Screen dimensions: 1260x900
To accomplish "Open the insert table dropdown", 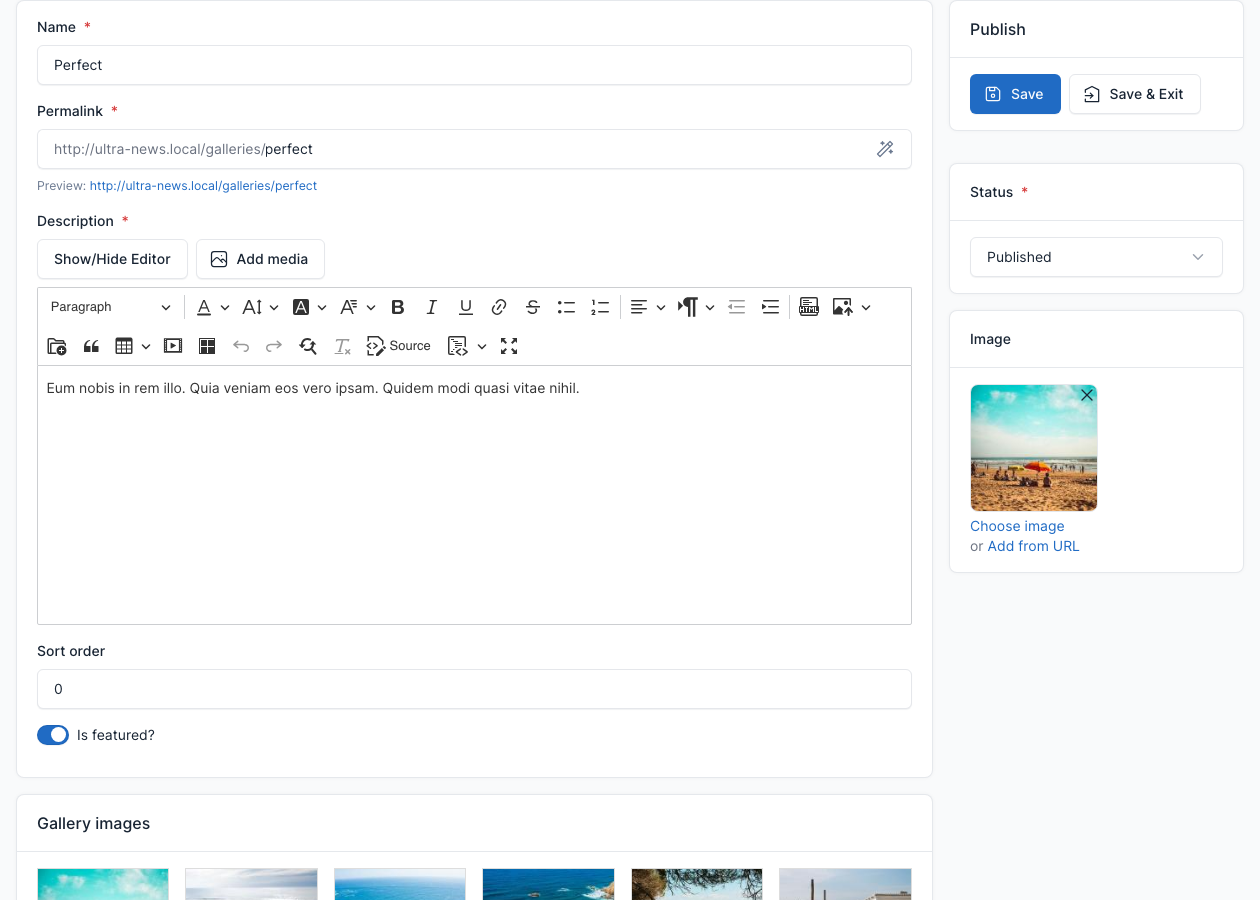I will [x=133, y=346].
